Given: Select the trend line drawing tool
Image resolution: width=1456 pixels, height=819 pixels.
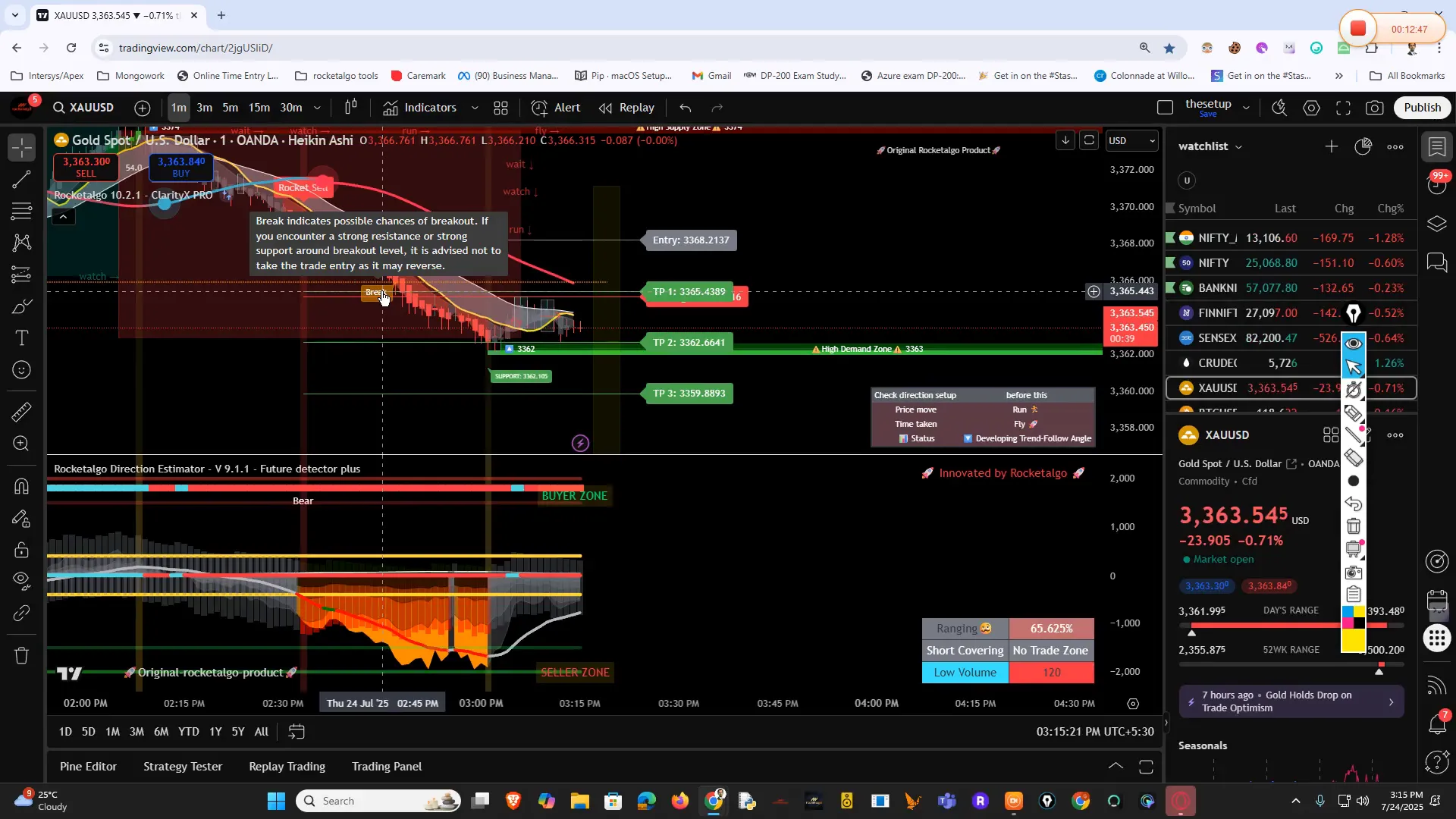Looking at the screenshot, I should point(22,180).
